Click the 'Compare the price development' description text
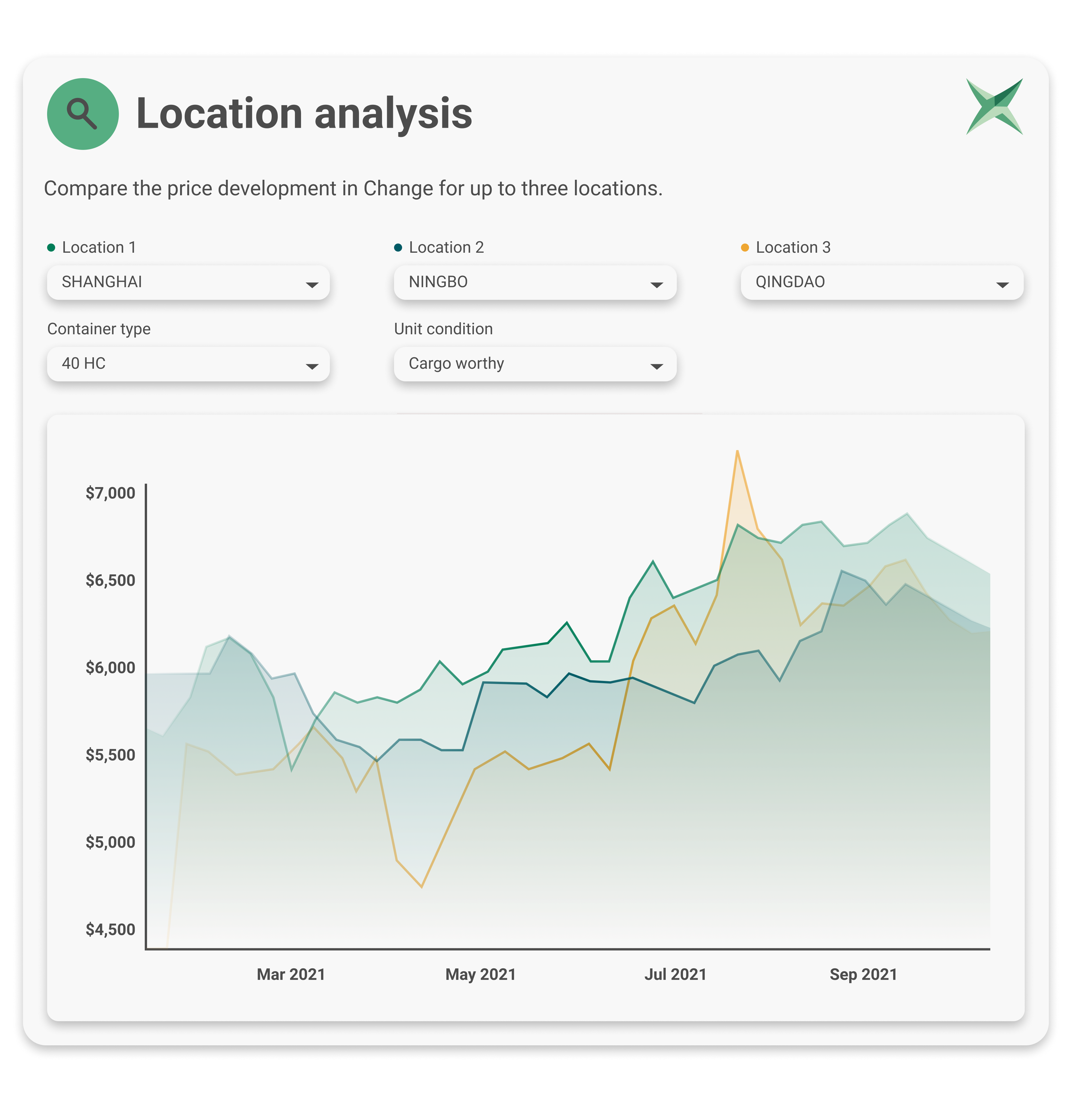 pos(353,189)
